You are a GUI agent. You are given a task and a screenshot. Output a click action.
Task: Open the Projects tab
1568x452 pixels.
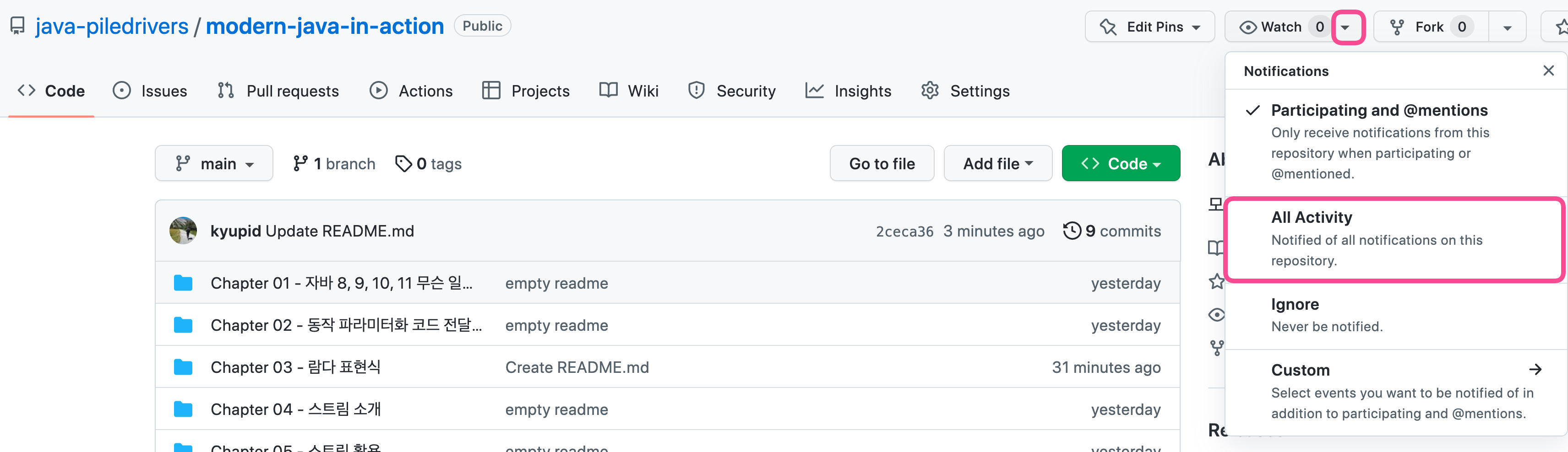click(x=526, y=91)
